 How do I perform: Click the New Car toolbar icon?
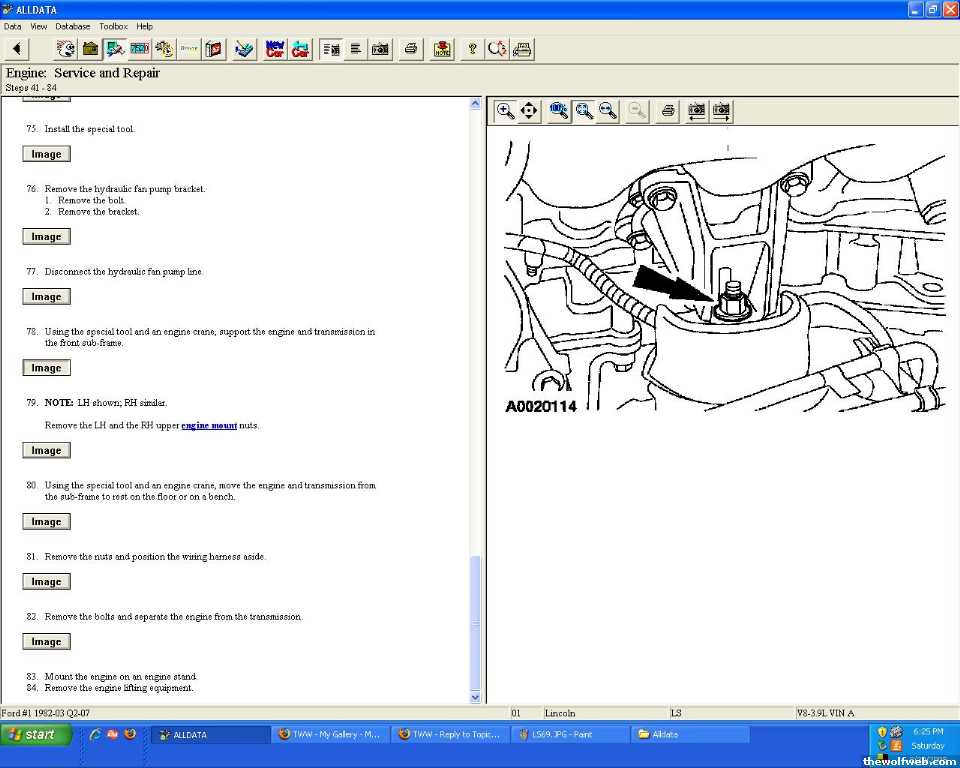(275, 49)
